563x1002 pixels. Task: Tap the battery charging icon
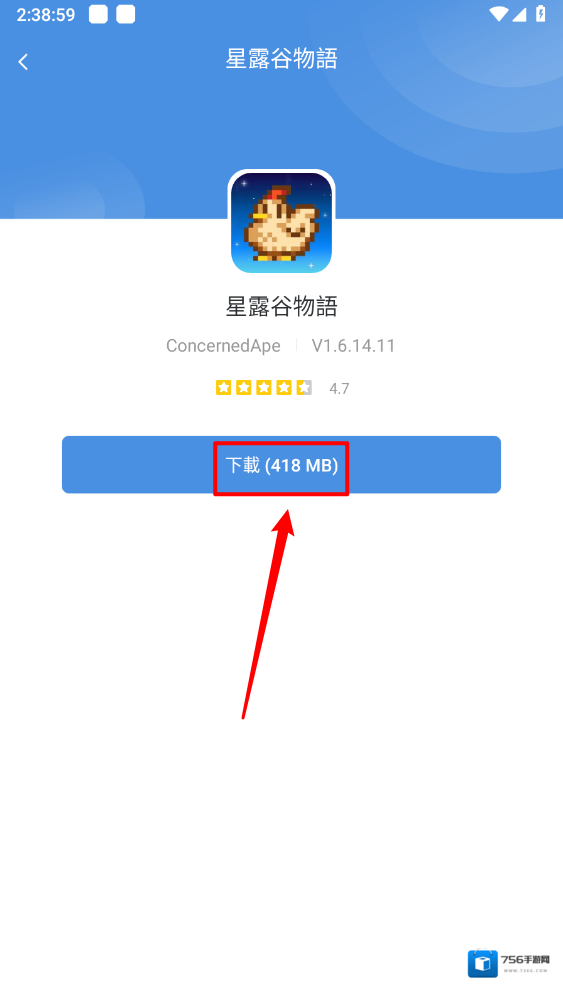[x=541, y=14]
